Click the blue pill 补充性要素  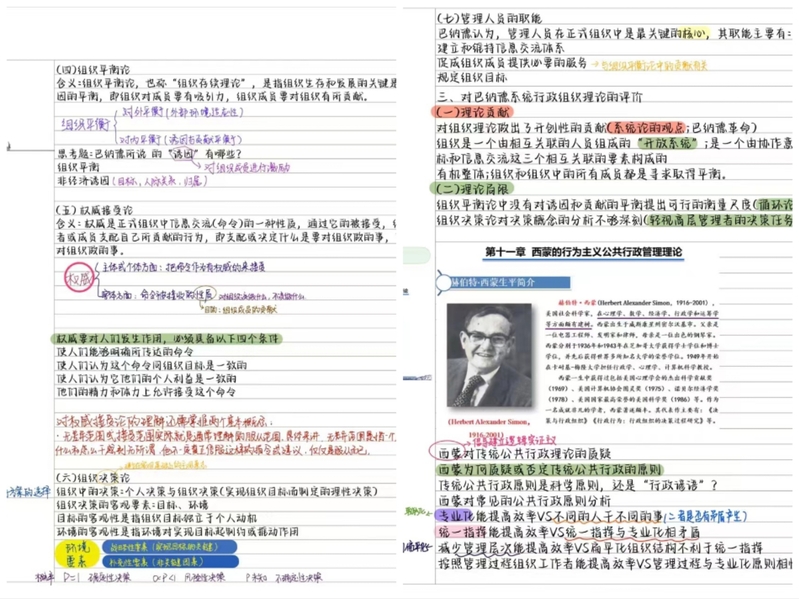pyautogui.click(x=170, y=562)
